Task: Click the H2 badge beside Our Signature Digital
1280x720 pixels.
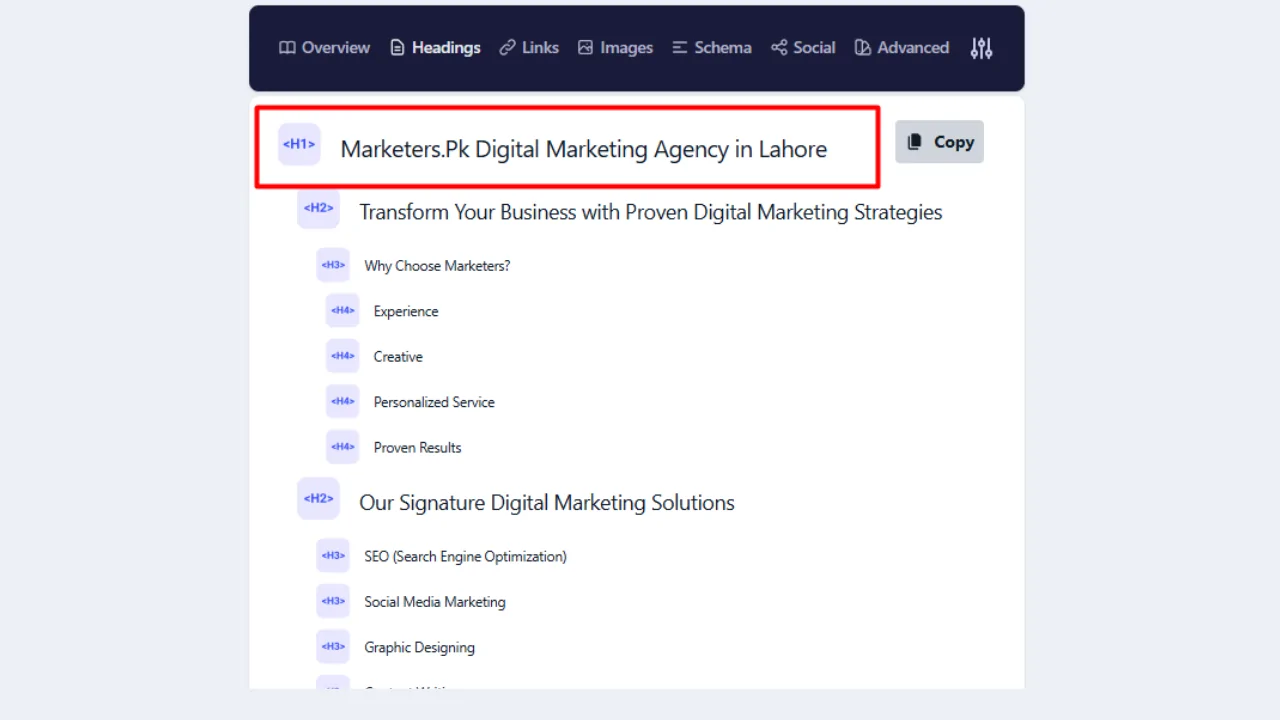Action: 318,498
